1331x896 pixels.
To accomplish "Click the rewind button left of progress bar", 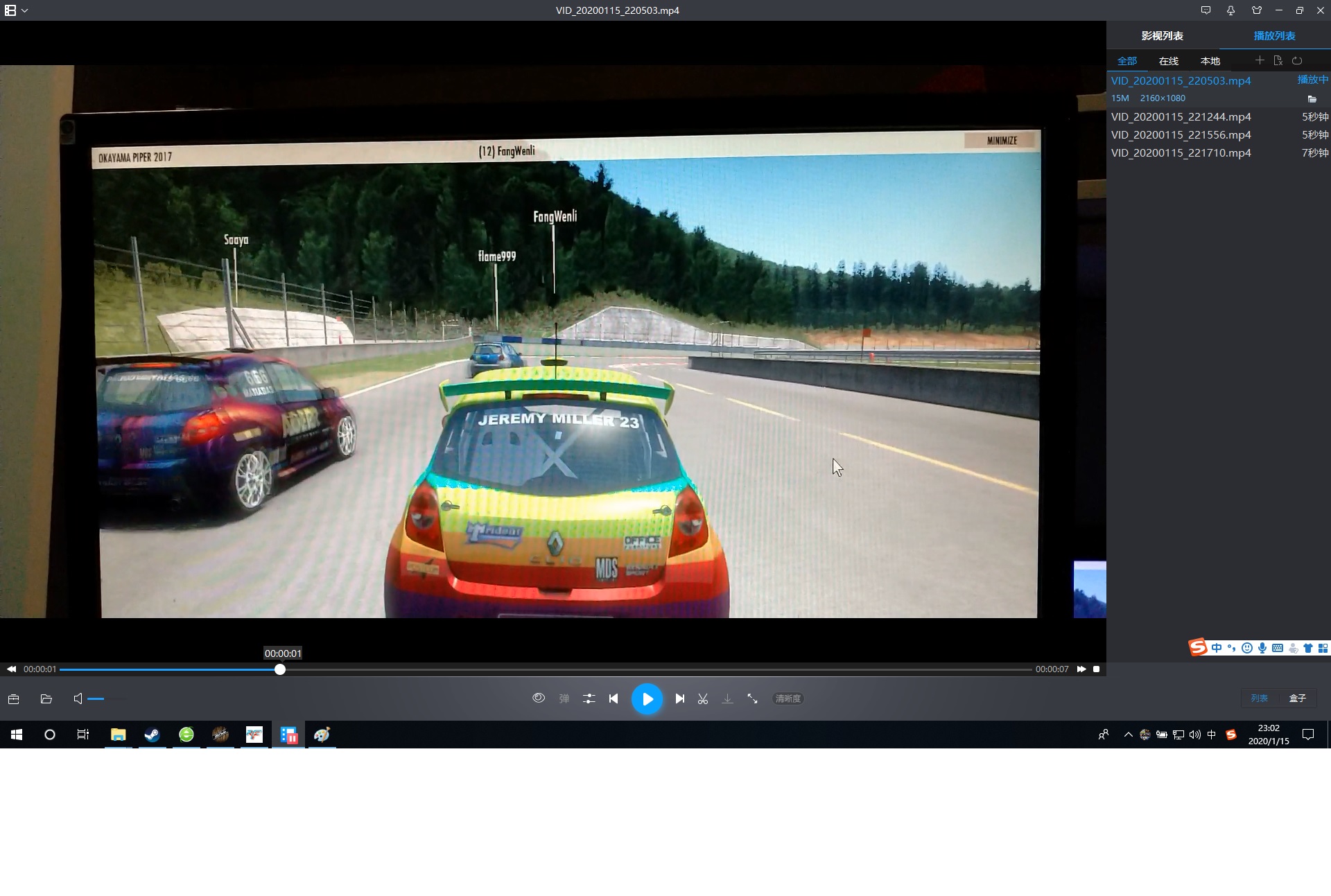I will [x=11, y=669].
